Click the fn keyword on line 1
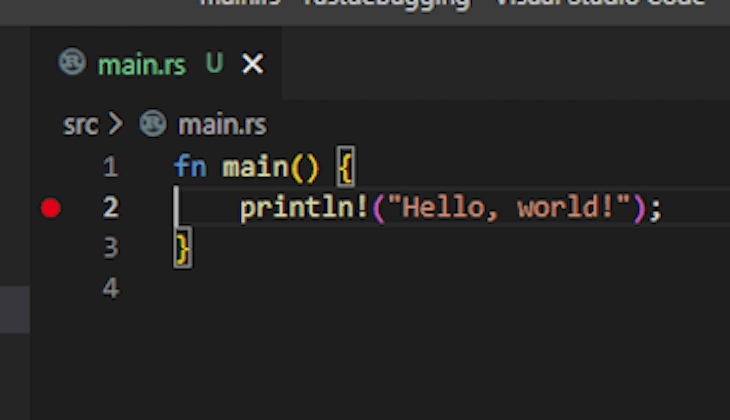 190,167
